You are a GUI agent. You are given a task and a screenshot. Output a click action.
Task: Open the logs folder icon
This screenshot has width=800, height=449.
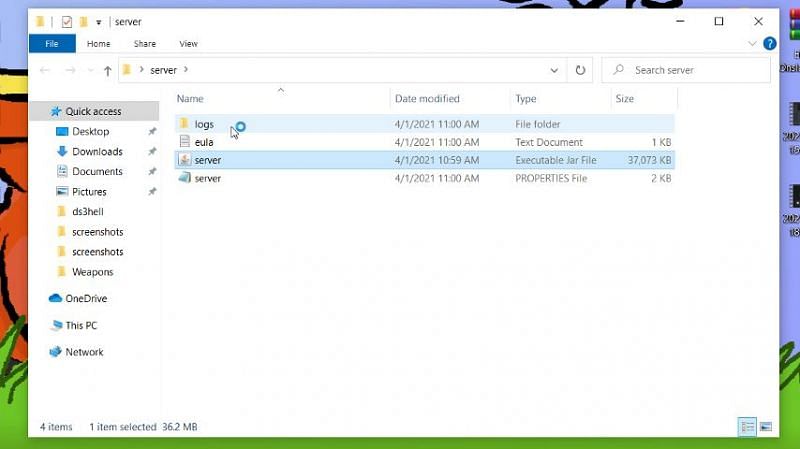coord(184,124)
